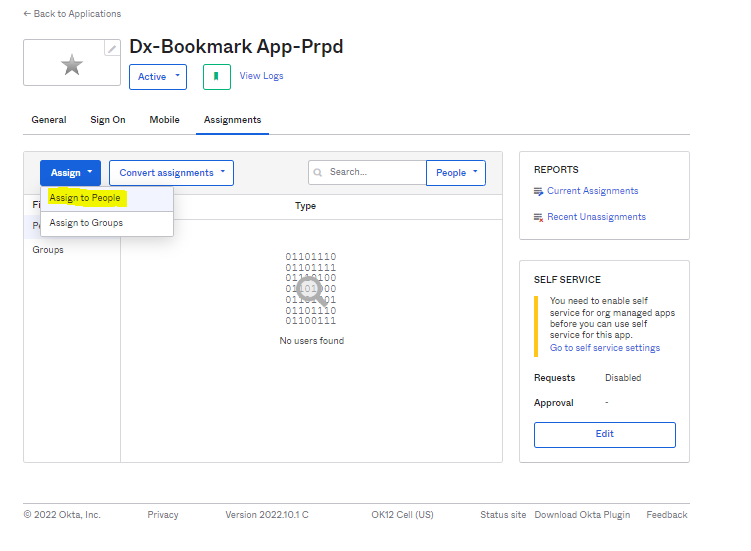Expand the Convert assignments dropdown
The width and height of the screenshot is (751, 551).
point(171,173)
